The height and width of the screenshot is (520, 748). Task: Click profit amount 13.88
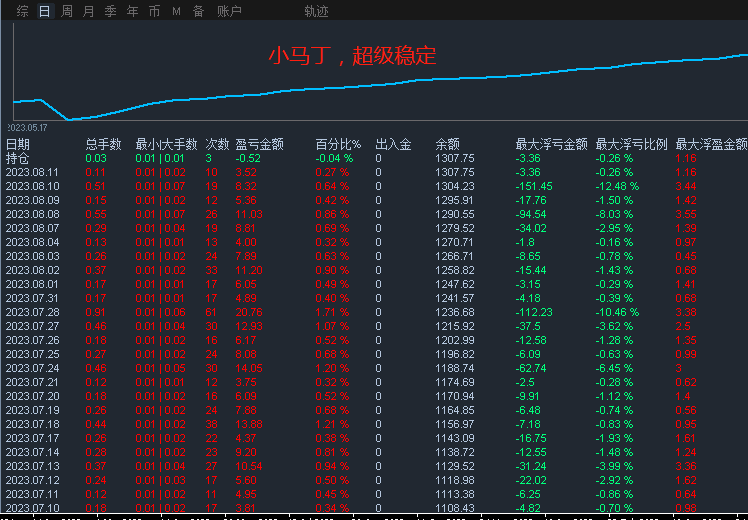tap(249, 424)
